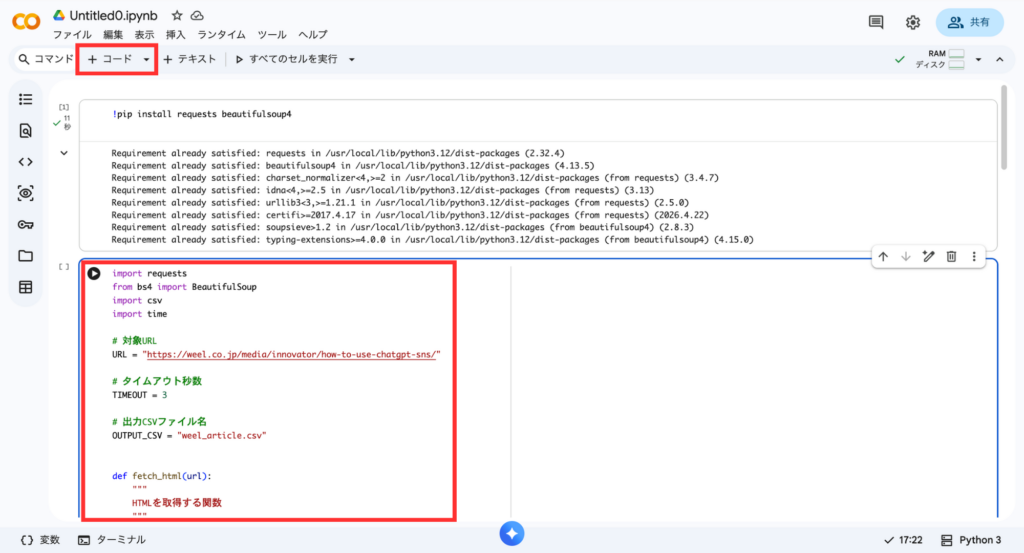Screen dimensions: 1024x553
Task: Click the Python 3 runtime indicator
Action: point(971,540)
